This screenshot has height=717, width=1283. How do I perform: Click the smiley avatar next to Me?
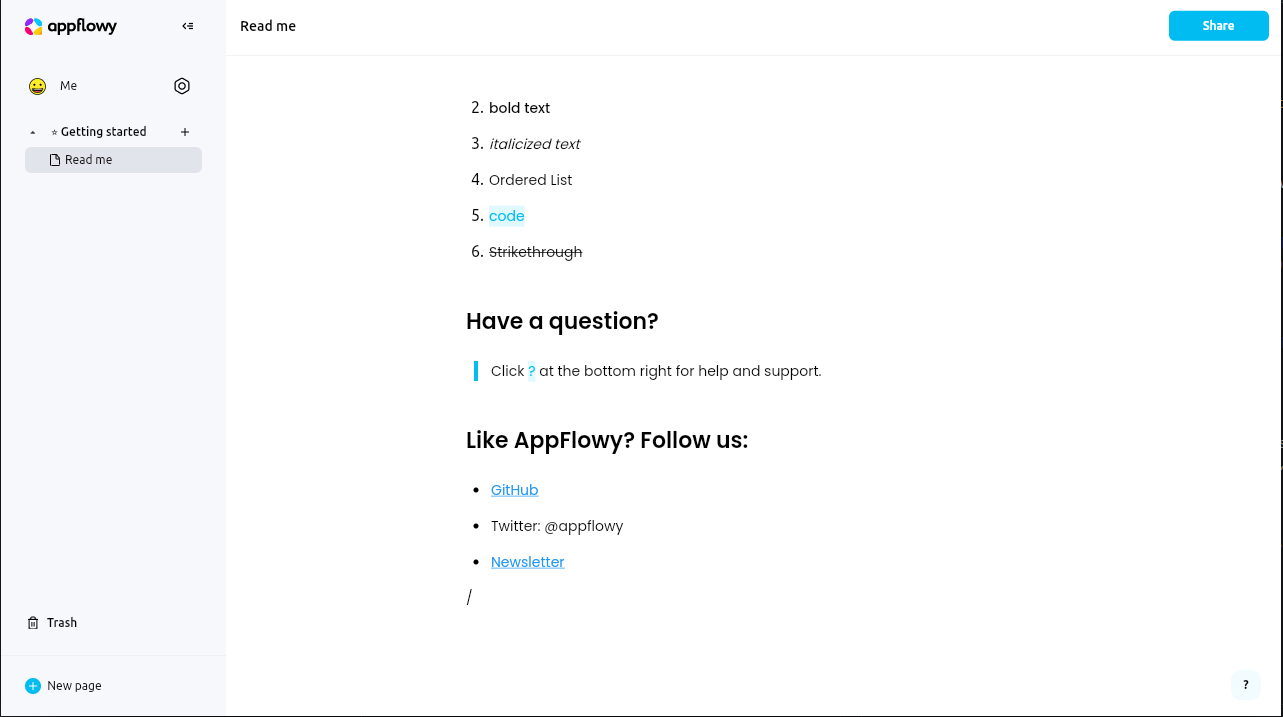coord(37,86)
